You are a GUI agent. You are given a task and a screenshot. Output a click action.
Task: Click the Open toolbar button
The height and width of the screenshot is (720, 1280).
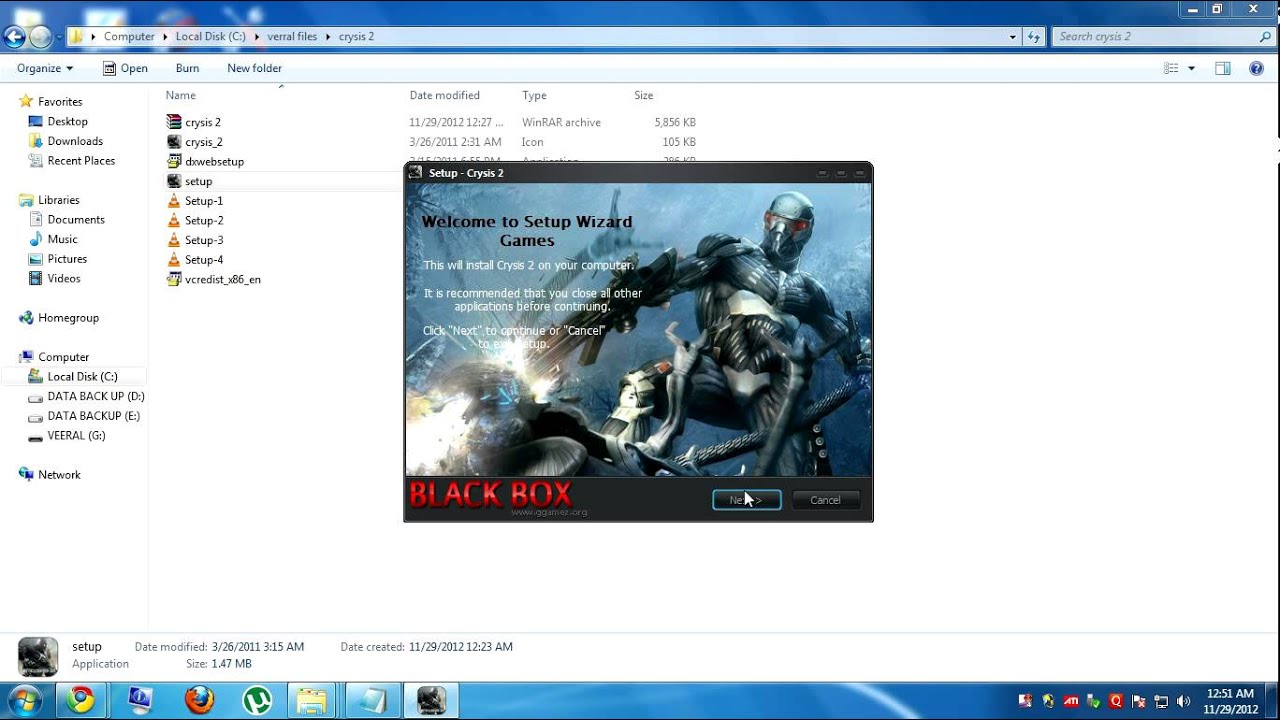125,68
